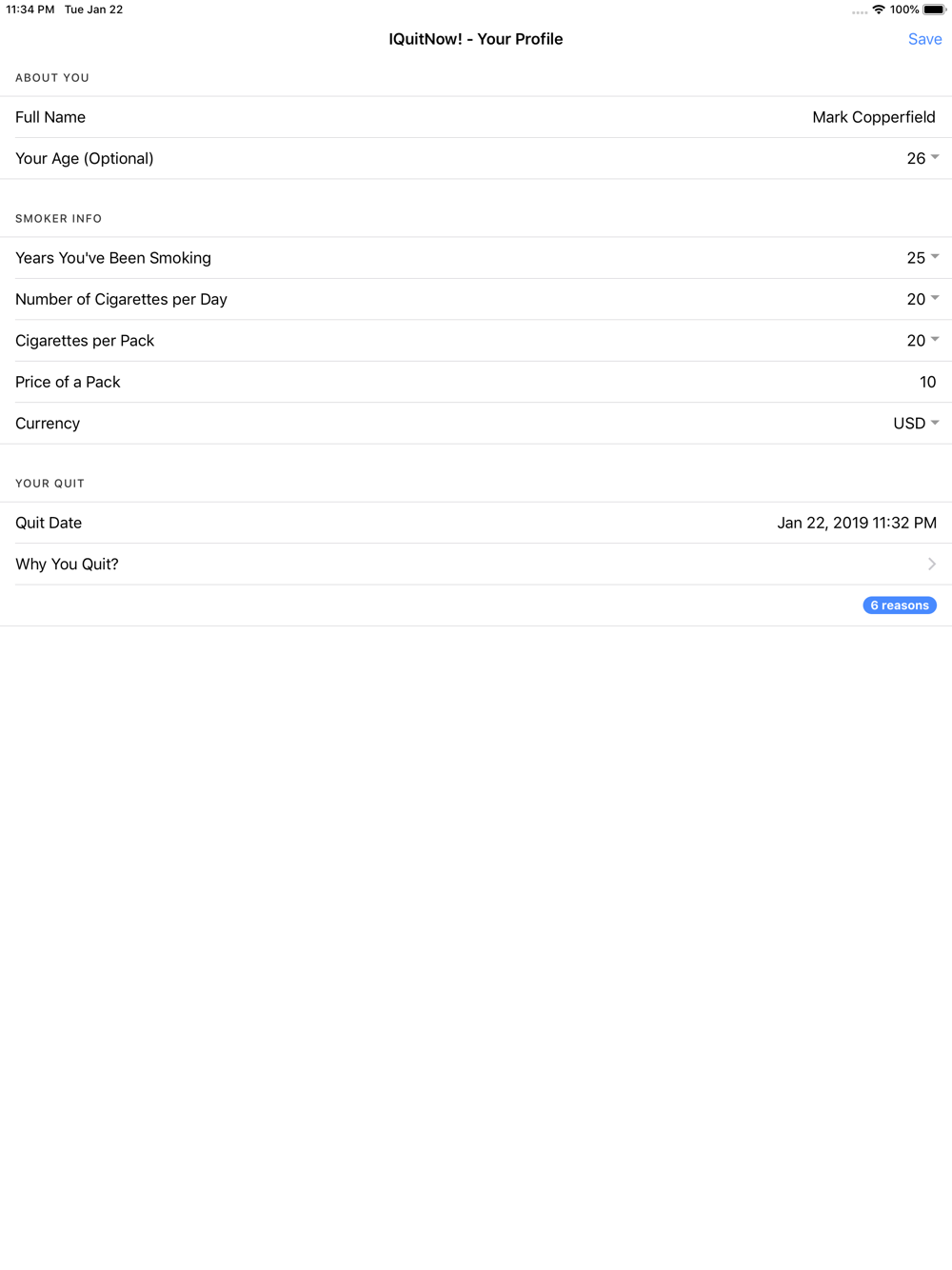The width and height of the screenshot is (952, 1270).
Task: Open the Currency USD dropdown
Action: [916, 423]
